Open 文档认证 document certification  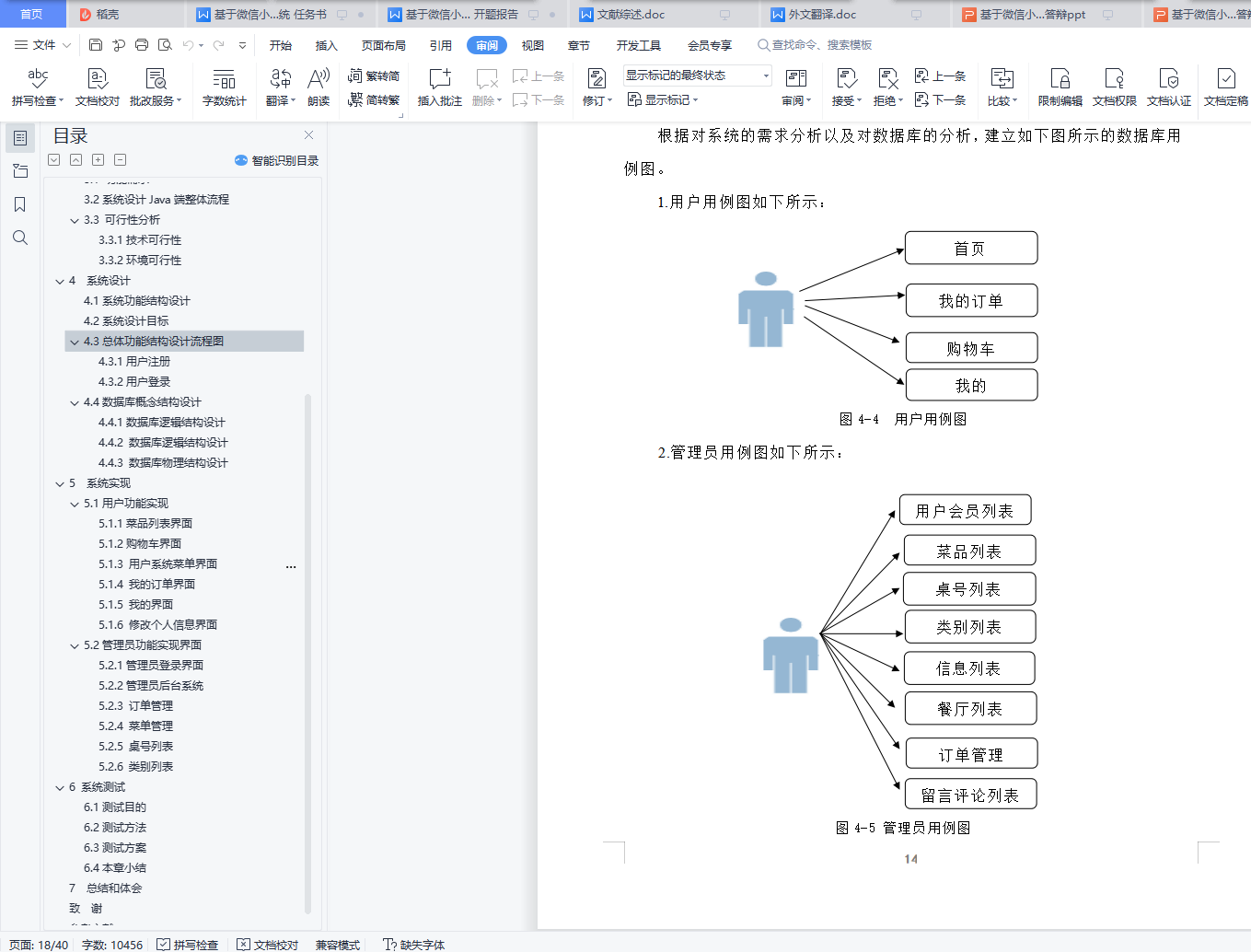(x=1169, y=87)
